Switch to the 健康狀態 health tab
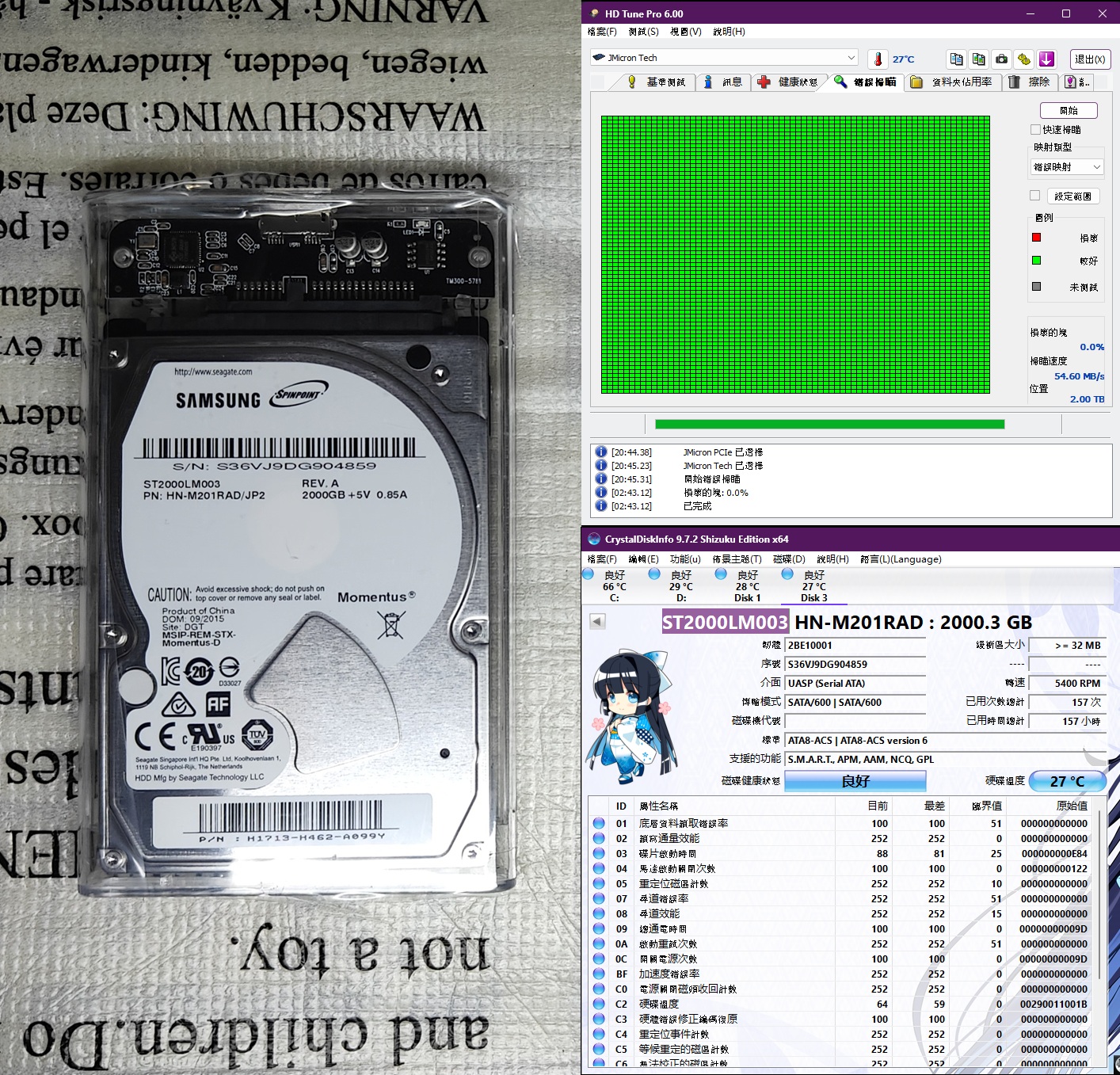1120x1075 pixels. [788, 82]
